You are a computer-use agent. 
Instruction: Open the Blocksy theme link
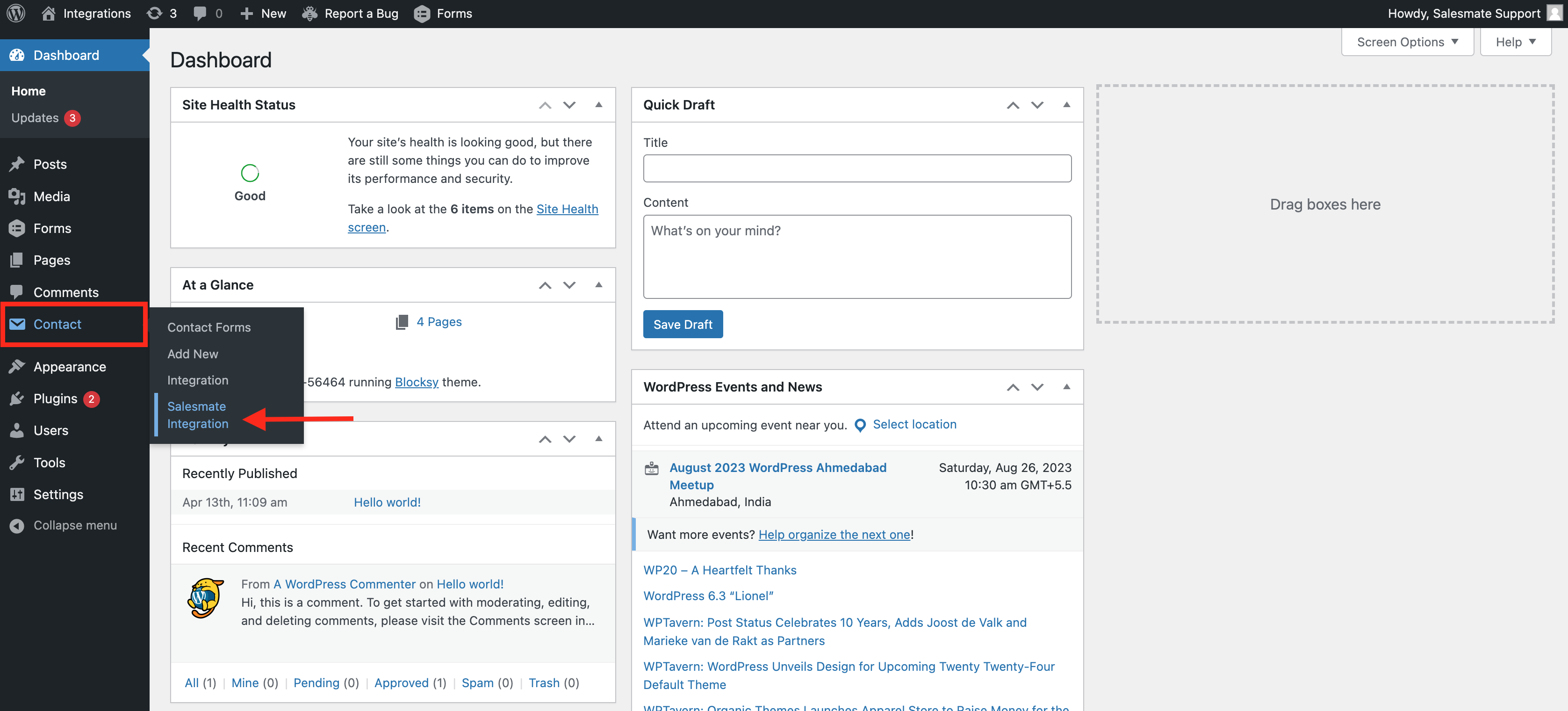pos(417,382)
